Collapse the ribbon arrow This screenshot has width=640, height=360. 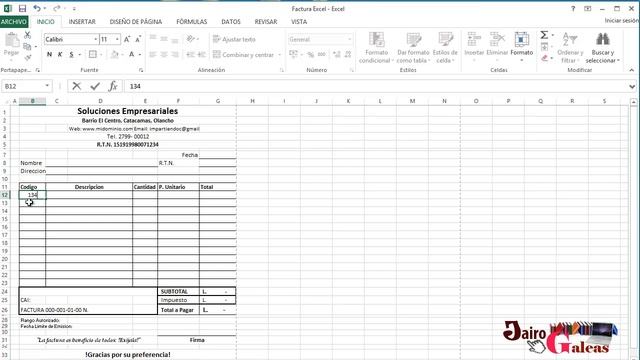click(x=631, y=70)
